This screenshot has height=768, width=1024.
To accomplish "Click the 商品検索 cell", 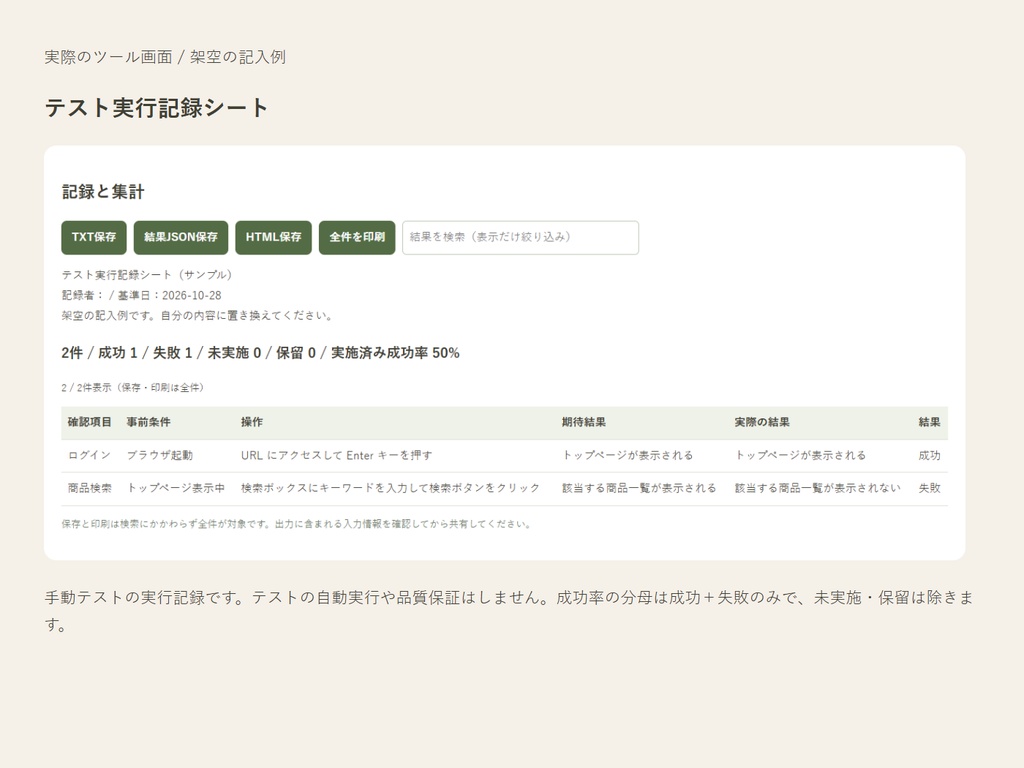I will coord(89,488).
